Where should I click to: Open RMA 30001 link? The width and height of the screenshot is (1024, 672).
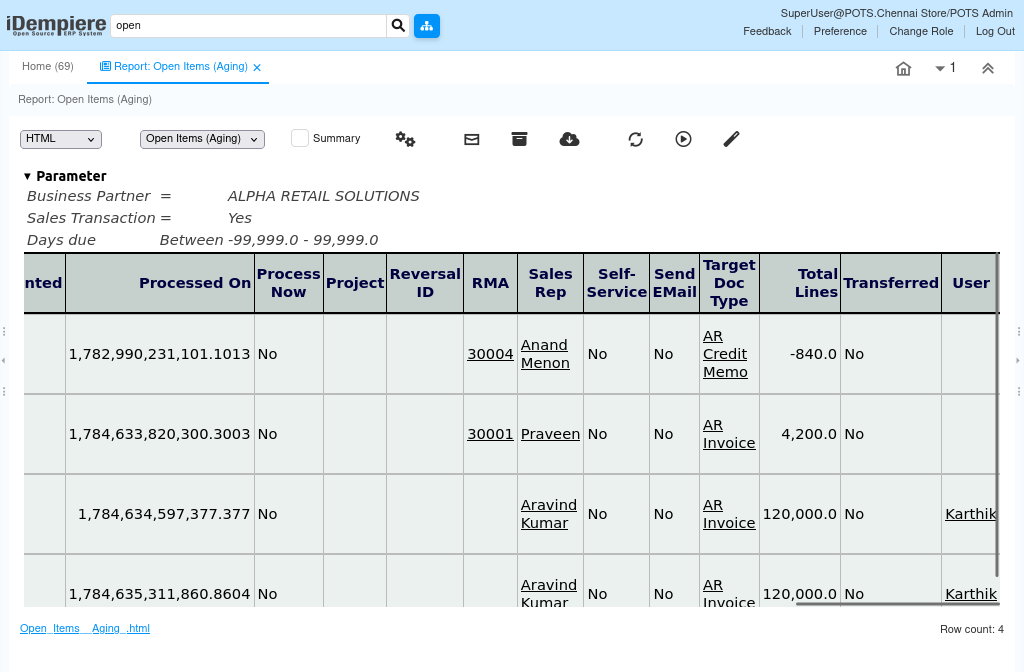(490, 434)
